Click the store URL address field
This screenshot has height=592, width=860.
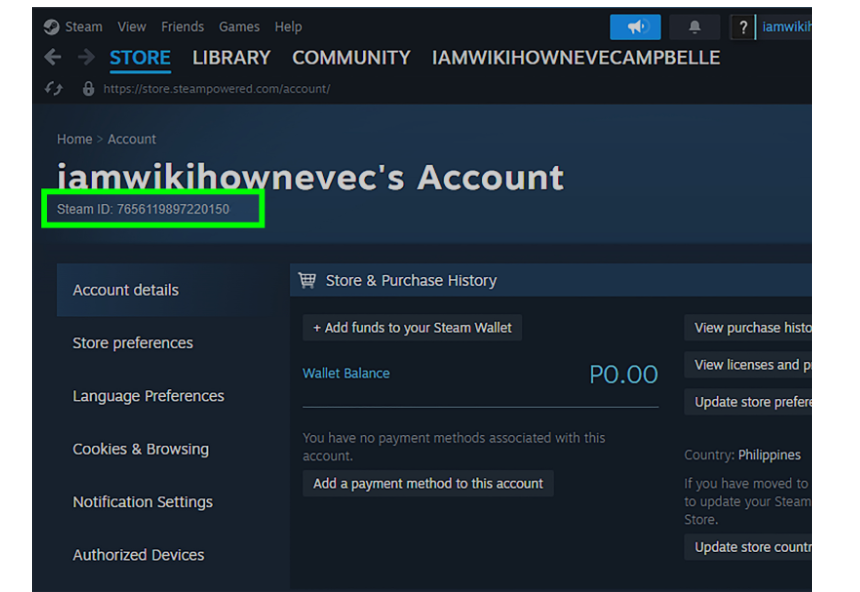(x=215, y=89)
